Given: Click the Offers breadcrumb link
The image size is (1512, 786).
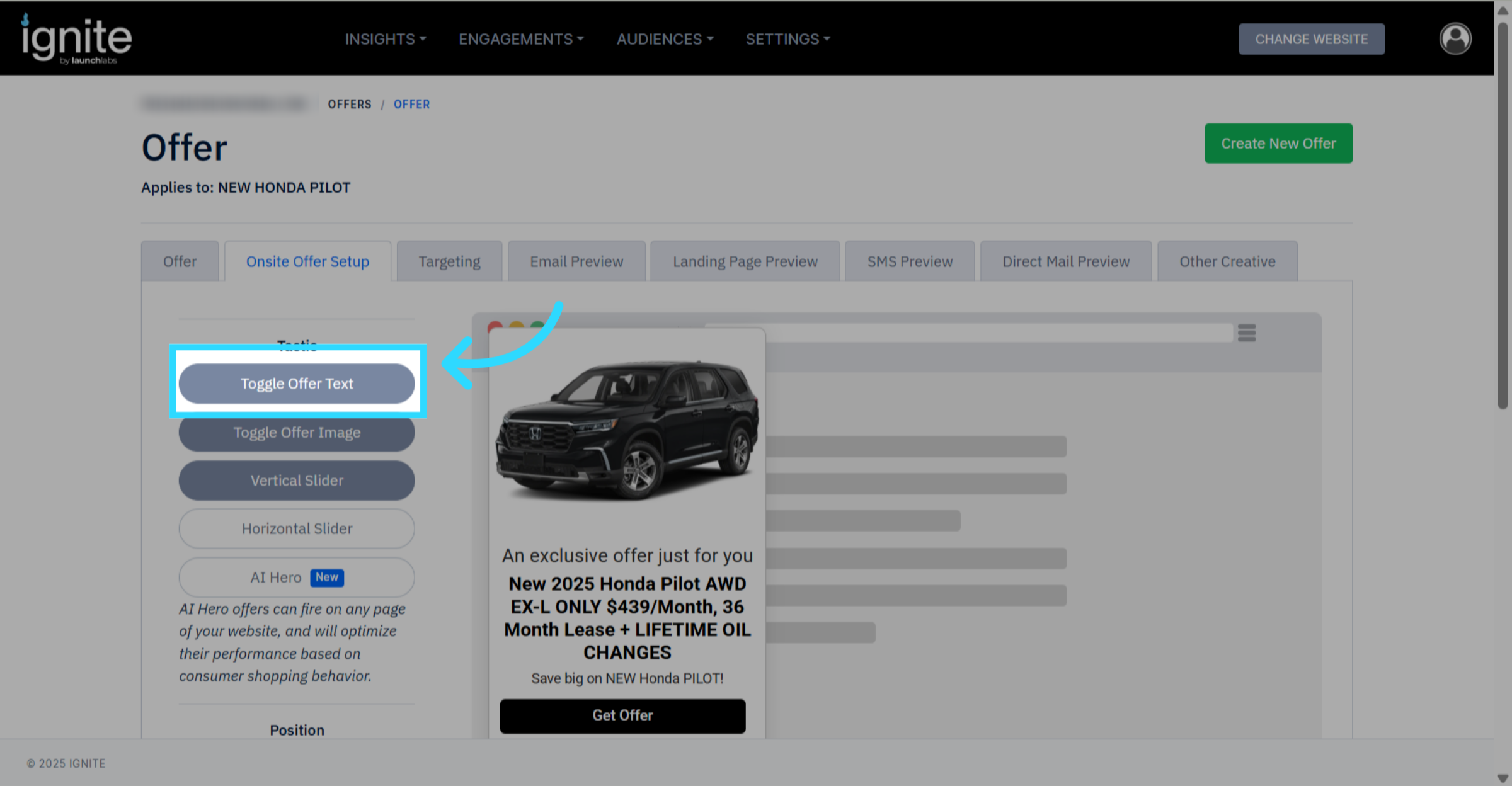Looking at the screenshot, I should [x=350, y=105].
